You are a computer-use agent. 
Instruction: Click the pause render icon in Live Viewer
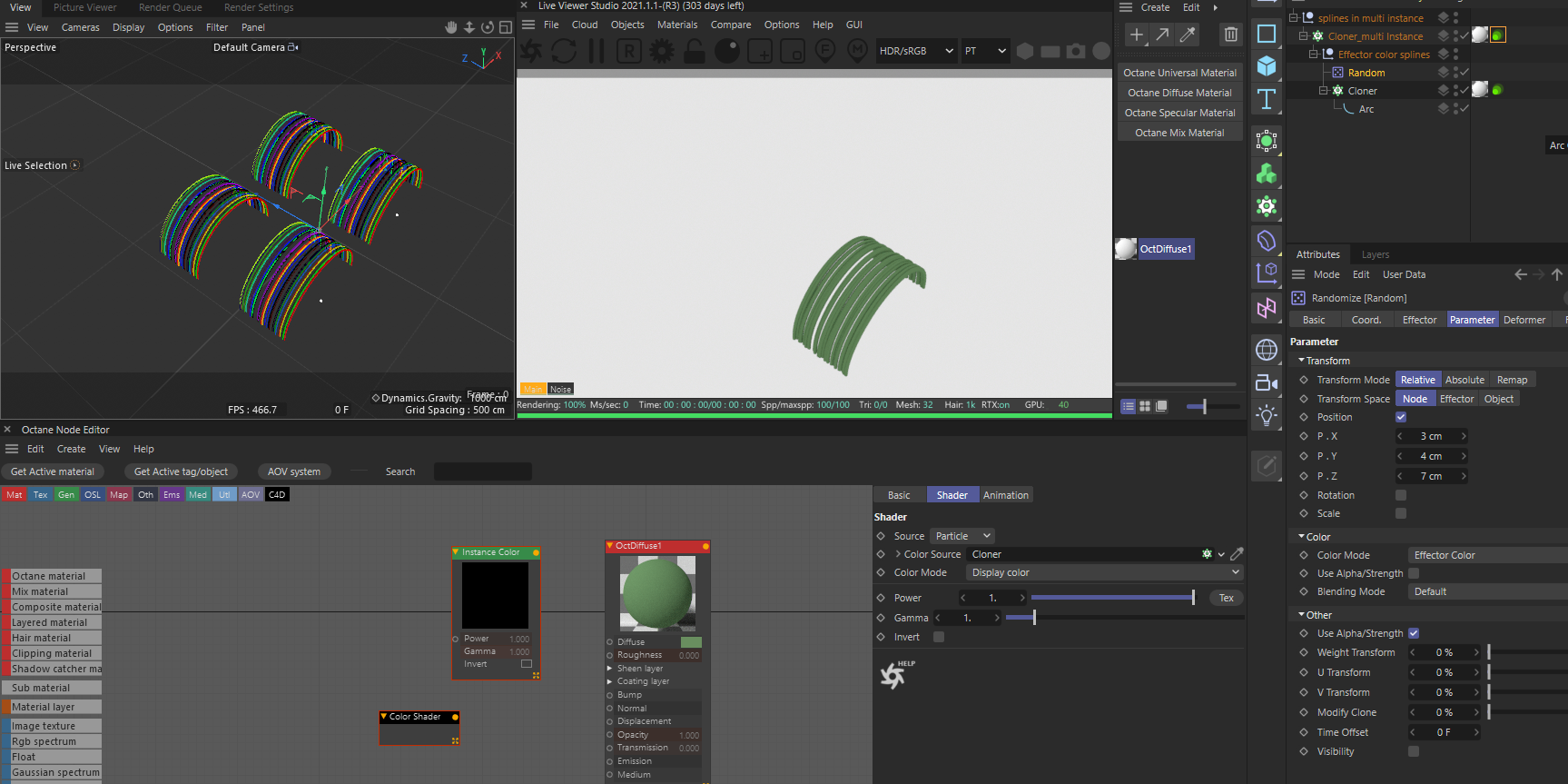pos(597,51)
